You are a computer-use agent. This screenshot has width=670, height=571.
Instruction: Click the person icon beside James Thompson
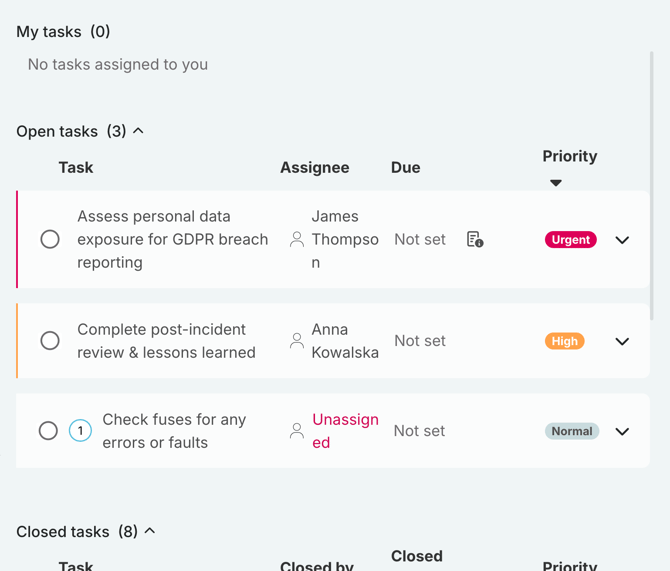[x=297, y=240]
